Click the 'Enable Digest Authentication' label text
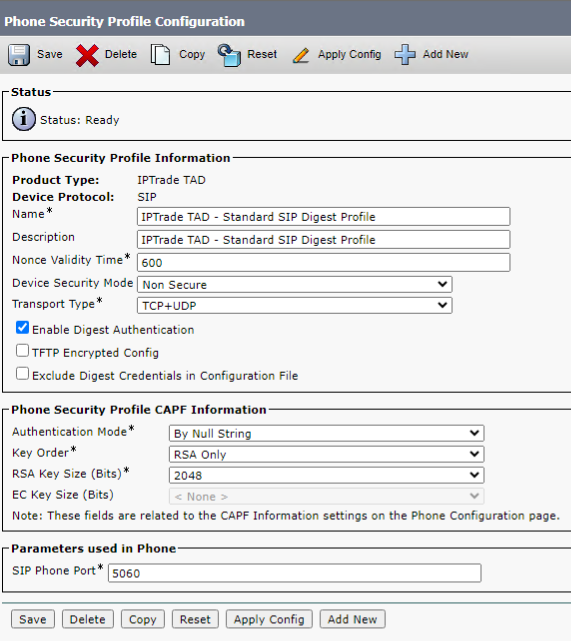The image size is (571, 641). point(113,330)
